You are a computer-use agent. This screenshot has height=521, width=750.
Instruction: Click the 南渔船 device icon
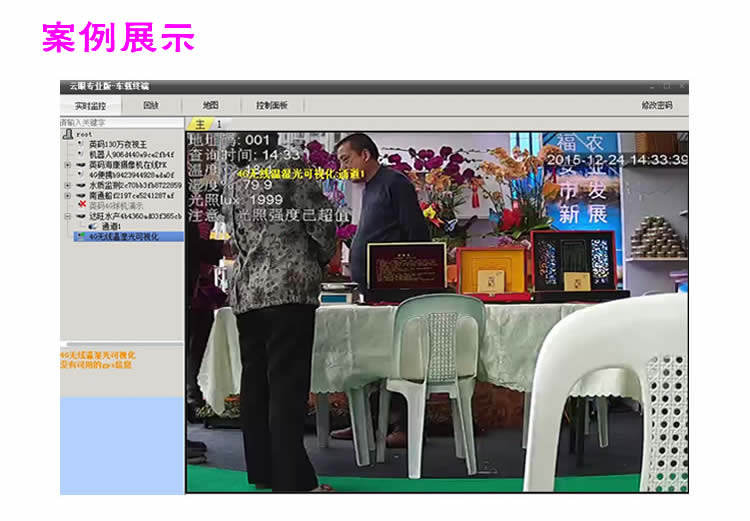[x=81, y=196]
